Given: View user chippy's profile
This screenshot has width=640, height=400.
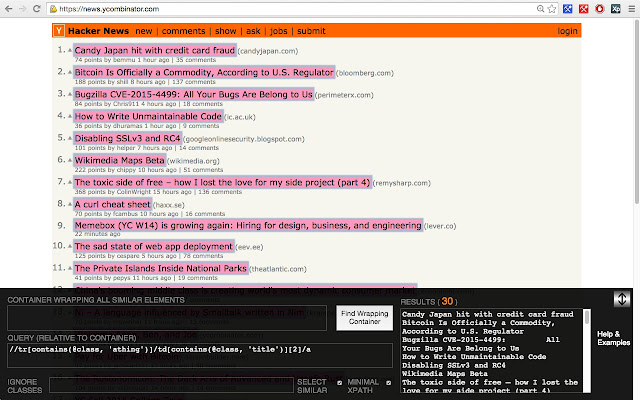Looking at the screenshot, I should [126, 170].
